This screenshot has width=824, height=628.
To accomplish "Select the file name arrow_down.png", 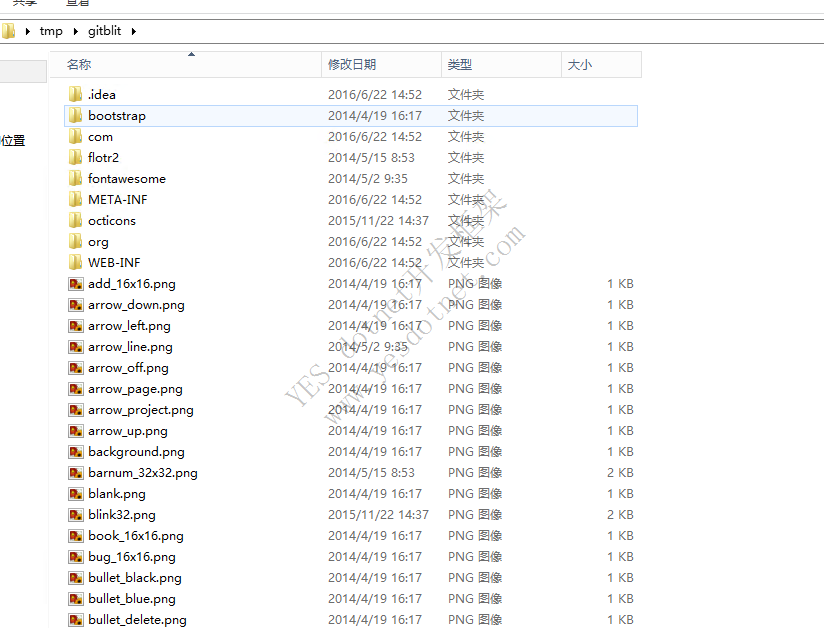I will [137, 305].
